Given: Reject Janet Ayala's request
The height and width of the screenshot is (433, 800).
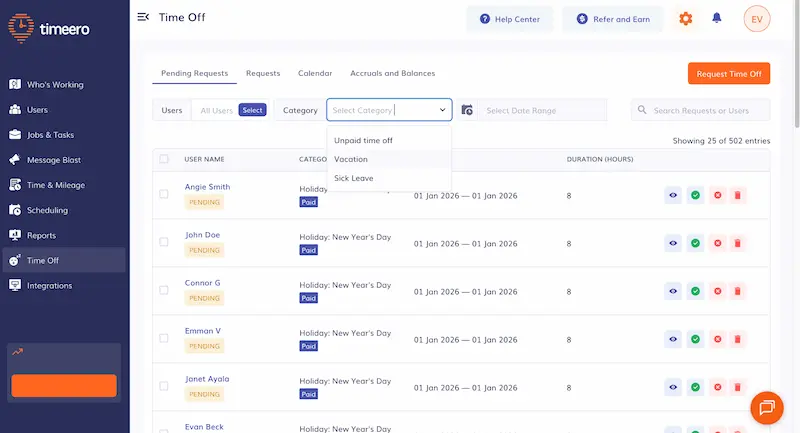Looking at the screenshot, I should [717, 387].
